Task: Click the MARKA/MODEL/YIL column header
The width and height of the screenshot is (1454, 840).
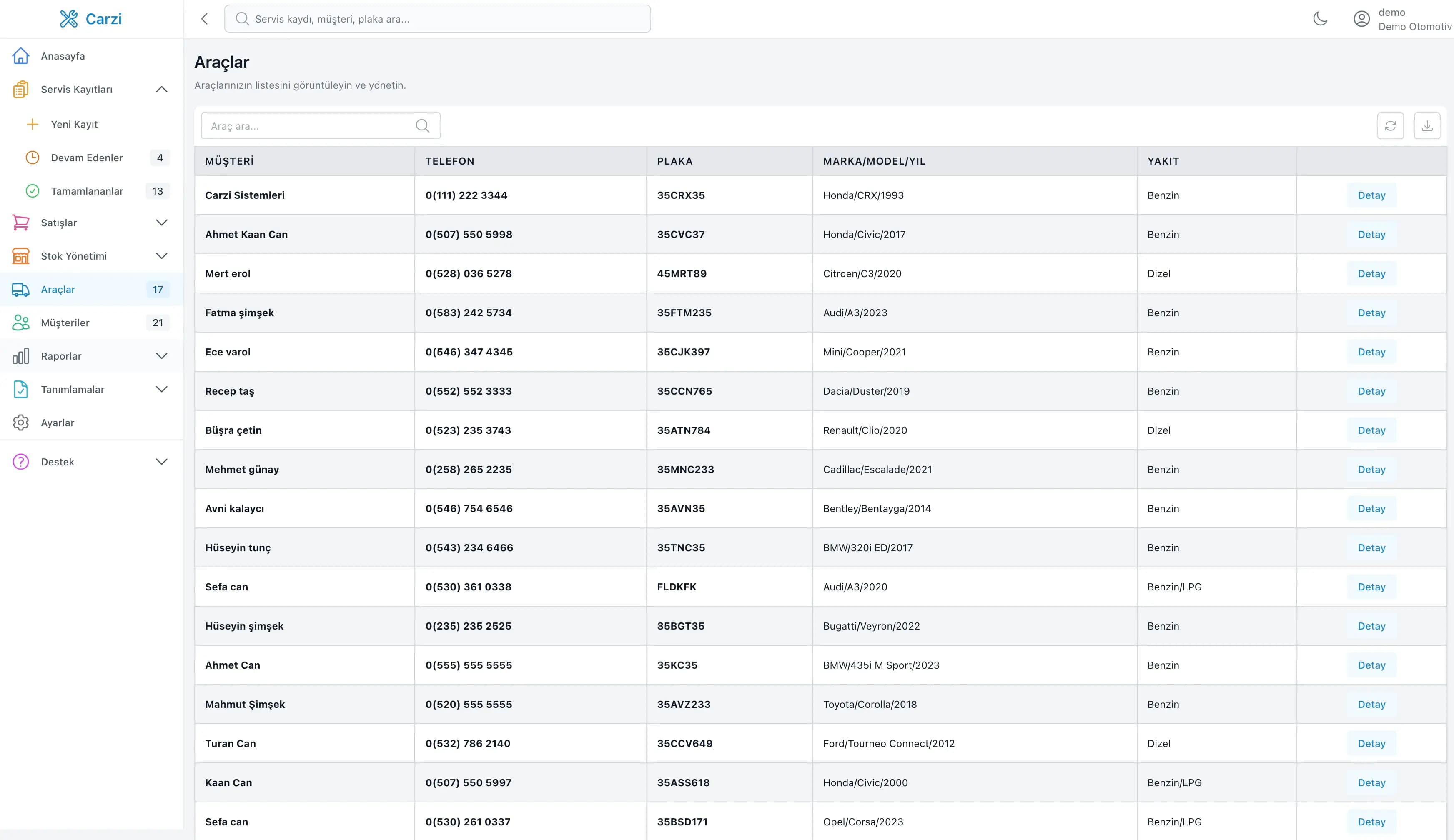Action: tap(975, 161)
